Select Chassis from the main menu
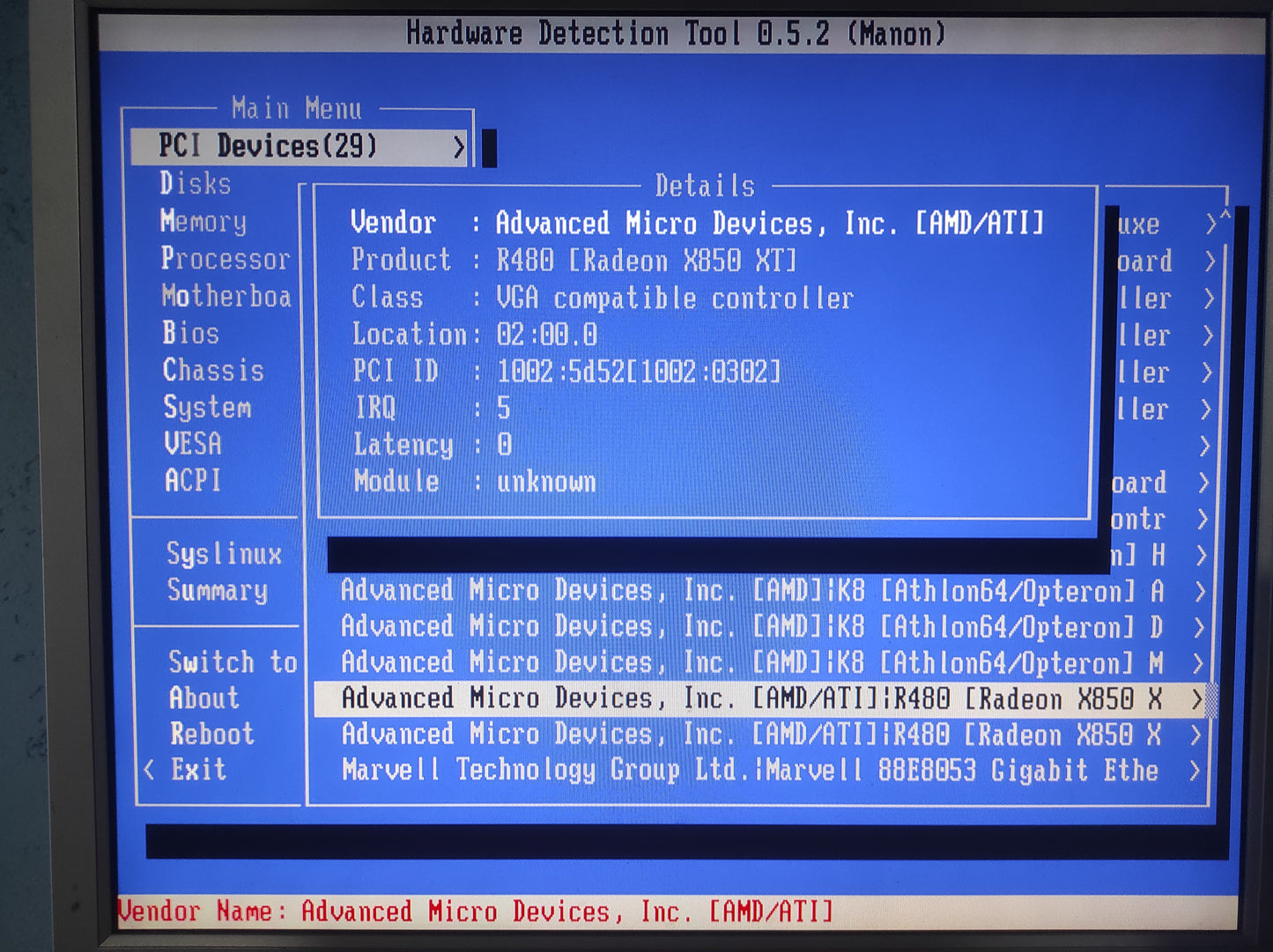Viewport: 1273px width, 952px height. click(213, 371)
